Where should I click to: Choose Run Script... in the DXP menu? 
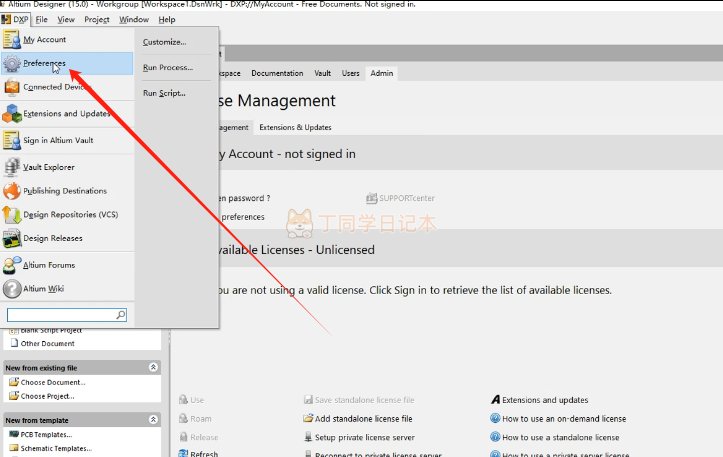tap(164, 93)
